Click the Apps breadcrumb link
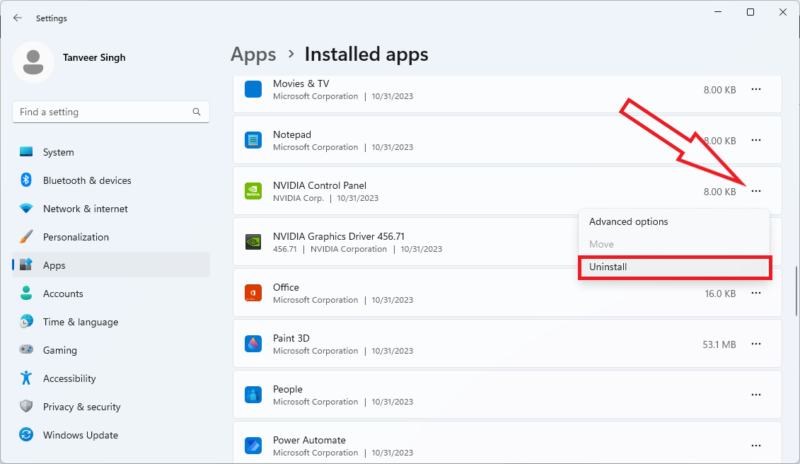The height and width of the screenshot is (464, 800). [253, 55]
